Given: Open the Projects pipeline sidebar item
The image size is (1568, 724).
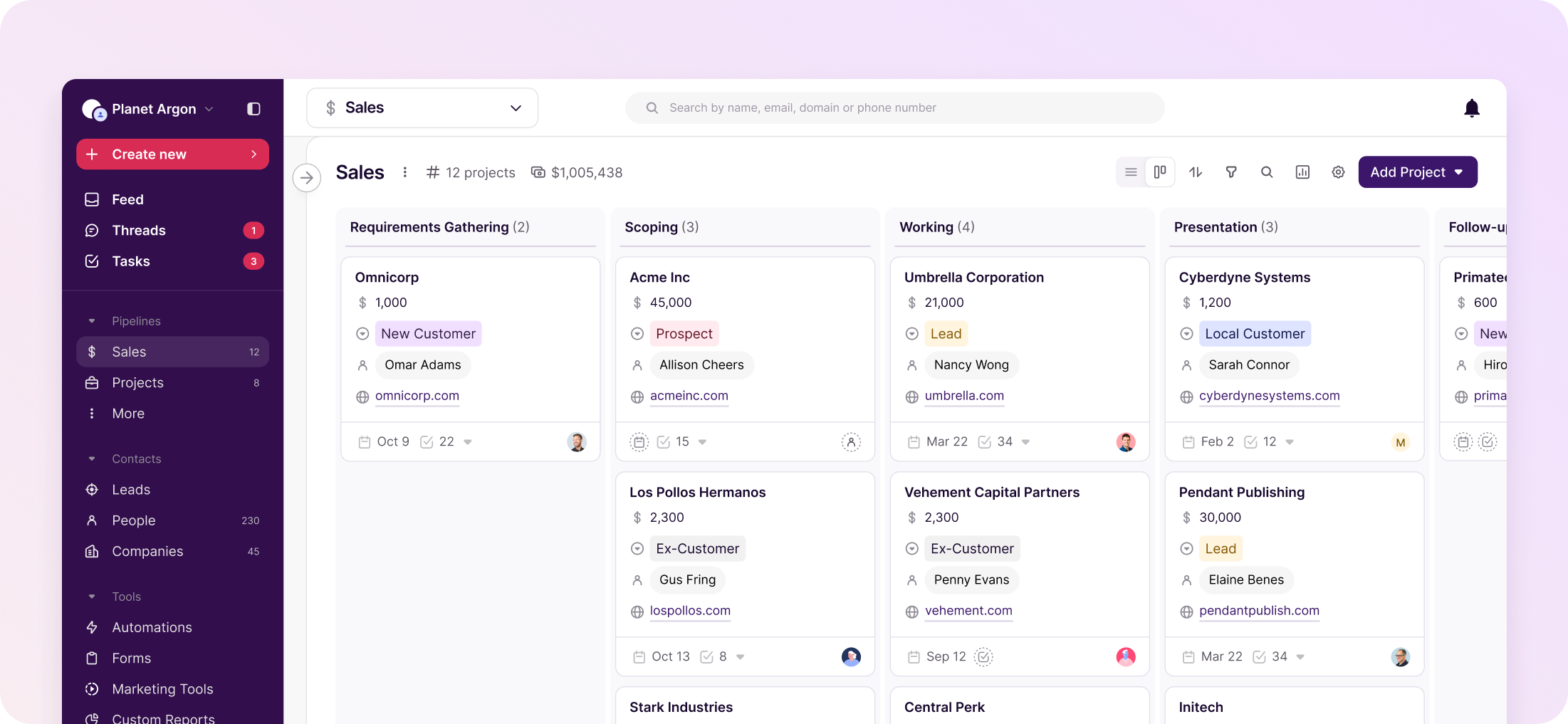Looking at the screenshot, I should tap(172, 383).
